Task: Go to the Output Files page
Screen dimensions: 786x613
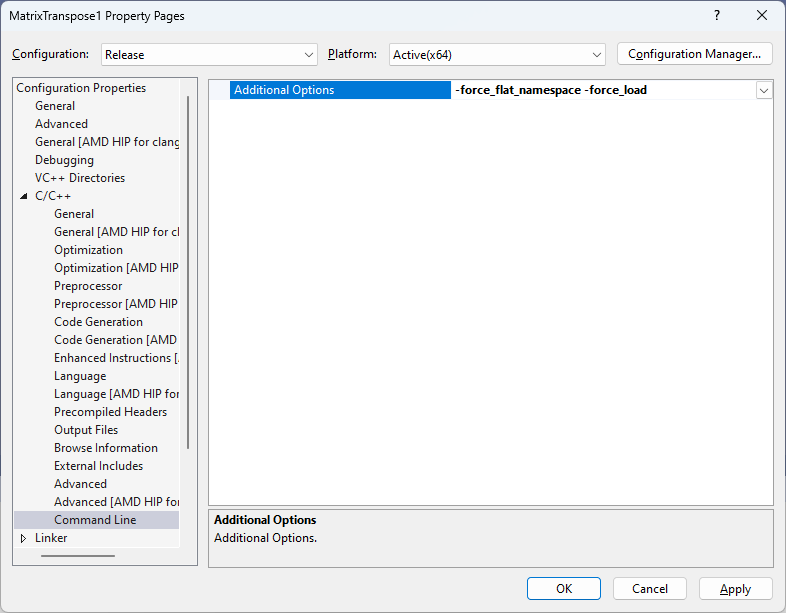Action: (86, 430)
